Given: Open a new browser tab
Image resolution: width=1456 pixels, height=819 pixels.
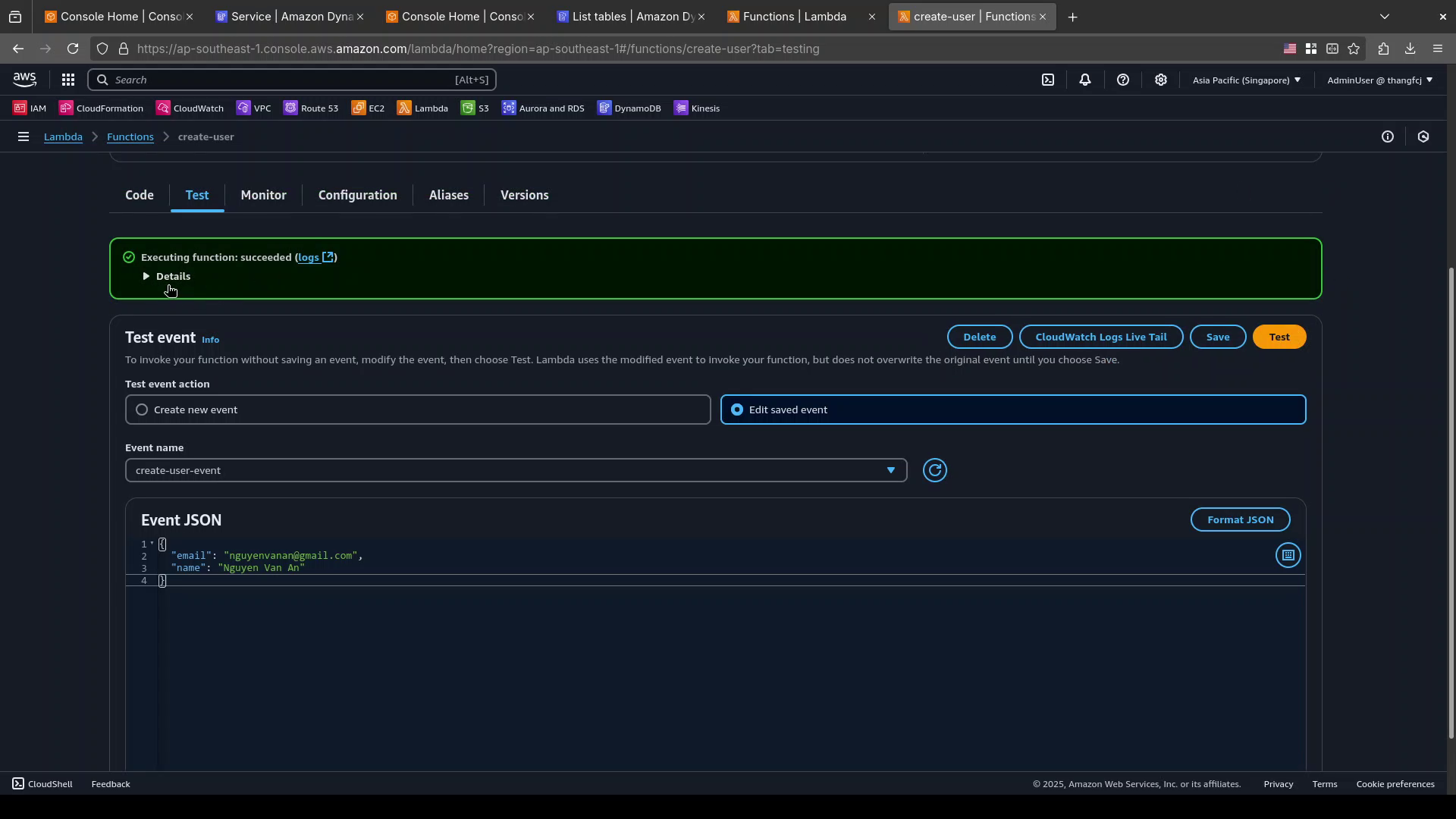Looking at the screenshot, I should coord(1072,17).
